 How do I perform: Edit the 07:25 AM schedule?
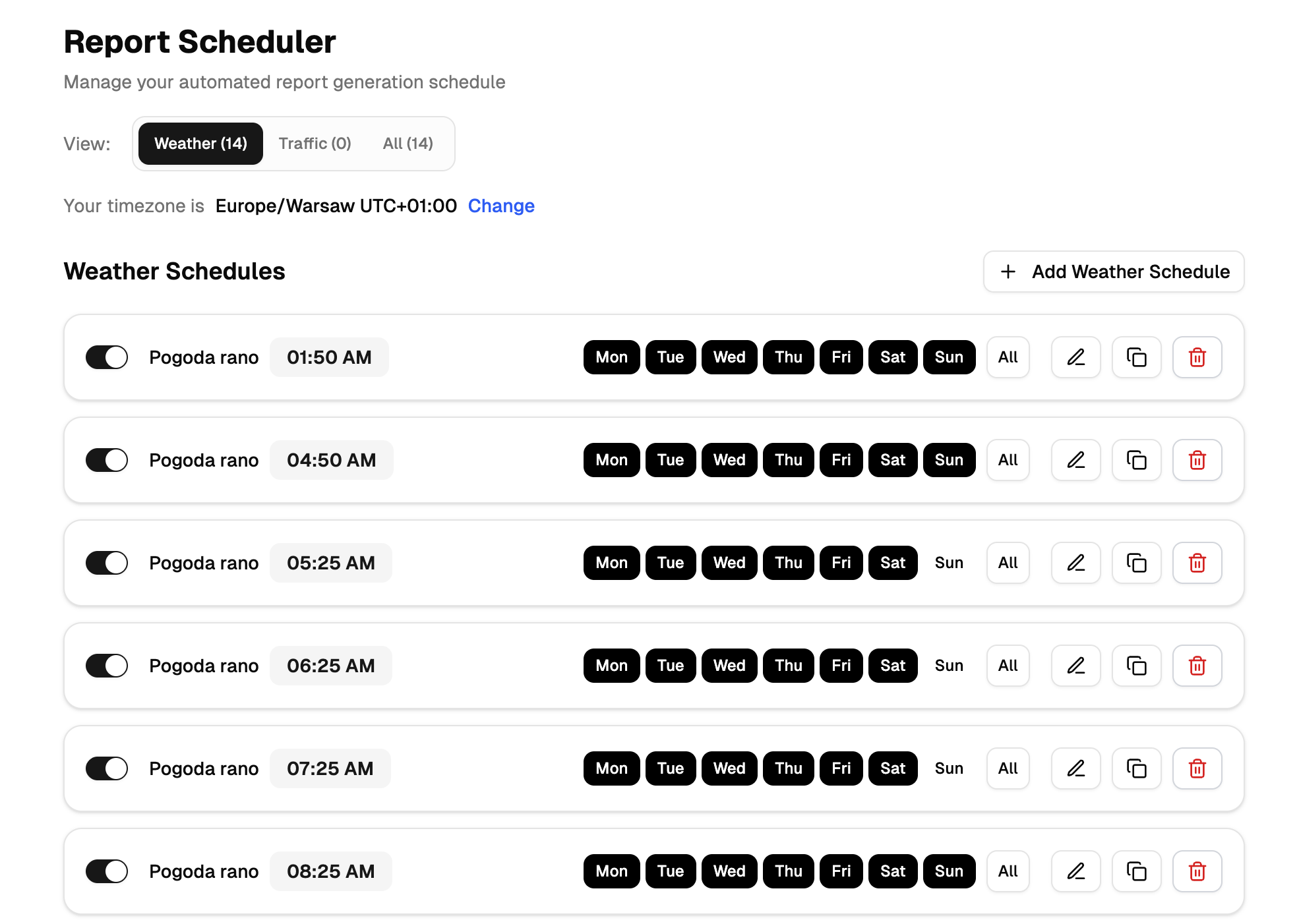pyautogui.click(x=1075, y=768)
